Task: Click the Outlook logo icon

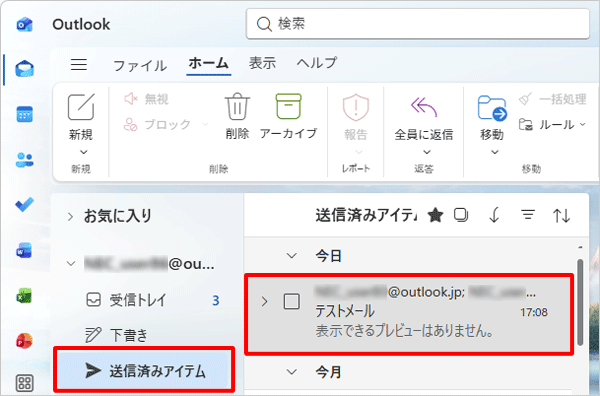Action: pyautogui.click(x=24, y=25)
